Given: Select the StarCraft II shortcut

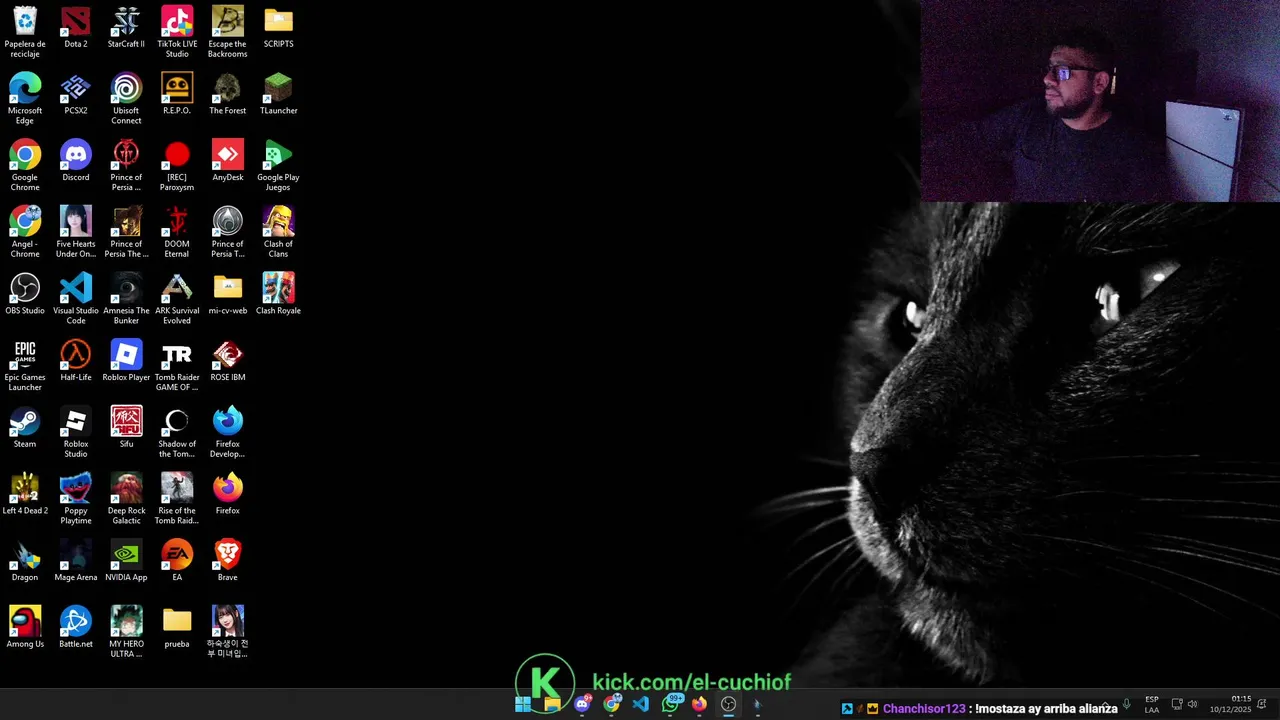Looking at the screenshot, I should [x=126, y=28].
